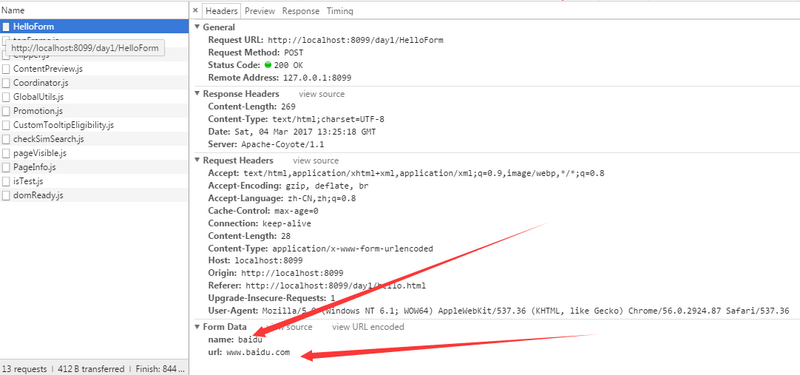Select pageVisible.js request
The height and width of the screenshot is (375, 800).
94,153
